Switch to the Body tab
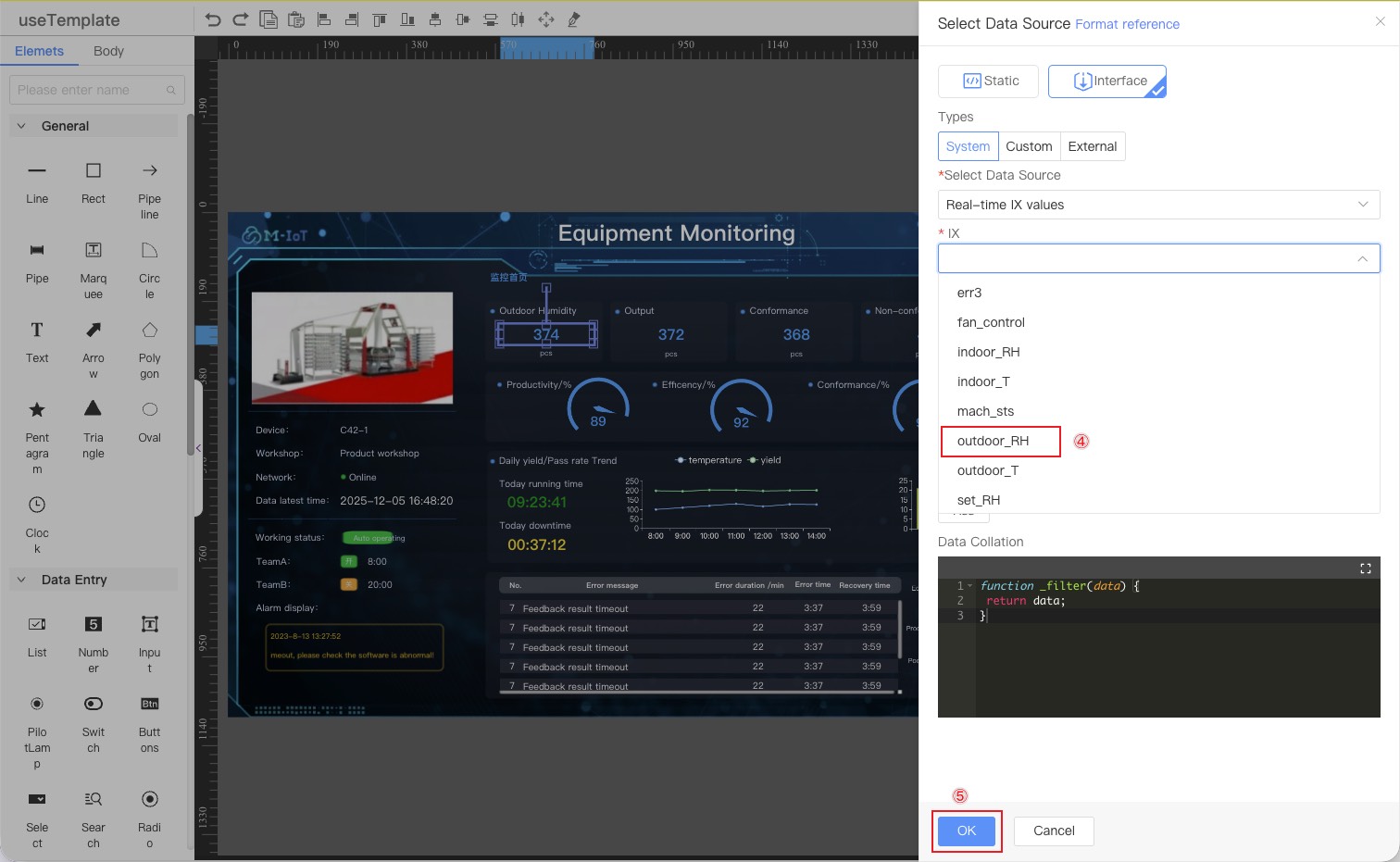 (108, 51)
